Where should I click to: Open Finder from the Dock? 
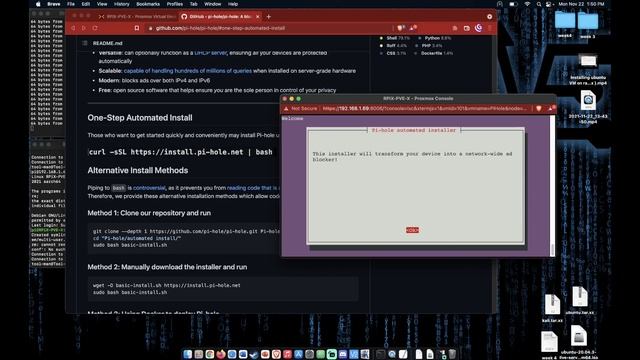point(187,354)
